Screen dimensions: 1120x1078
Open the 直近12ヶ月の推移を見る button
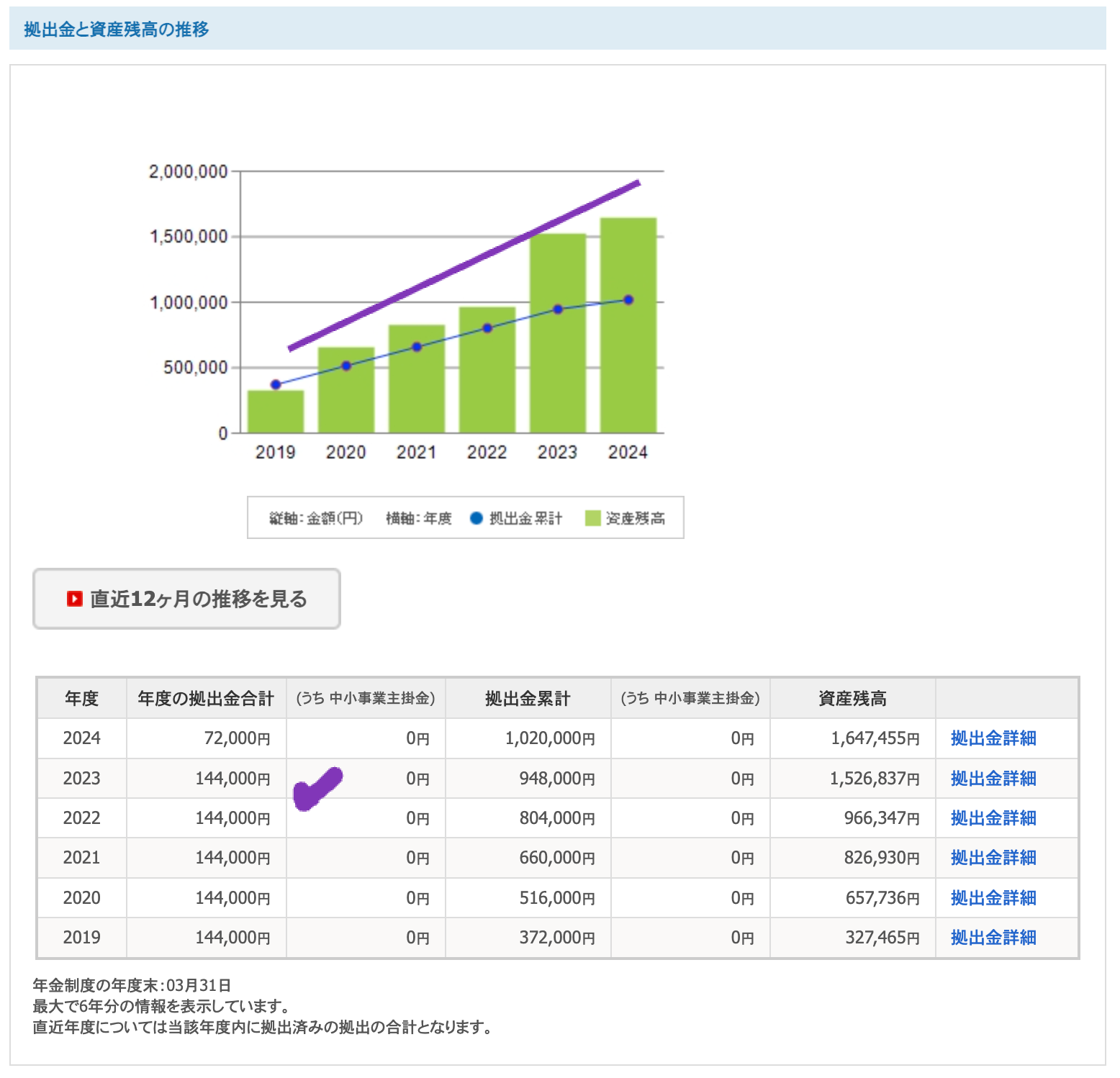(186, 599)
